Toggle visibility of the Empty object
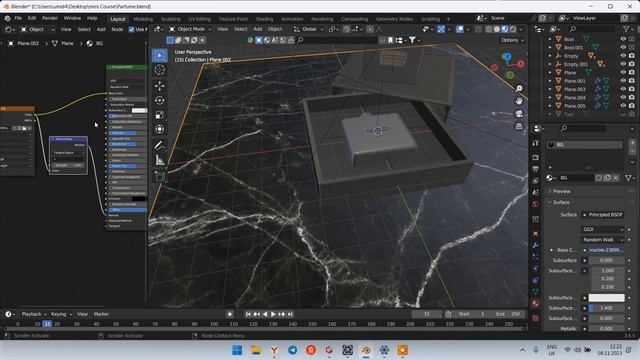640x360 pixels. [x=623, y=56]
